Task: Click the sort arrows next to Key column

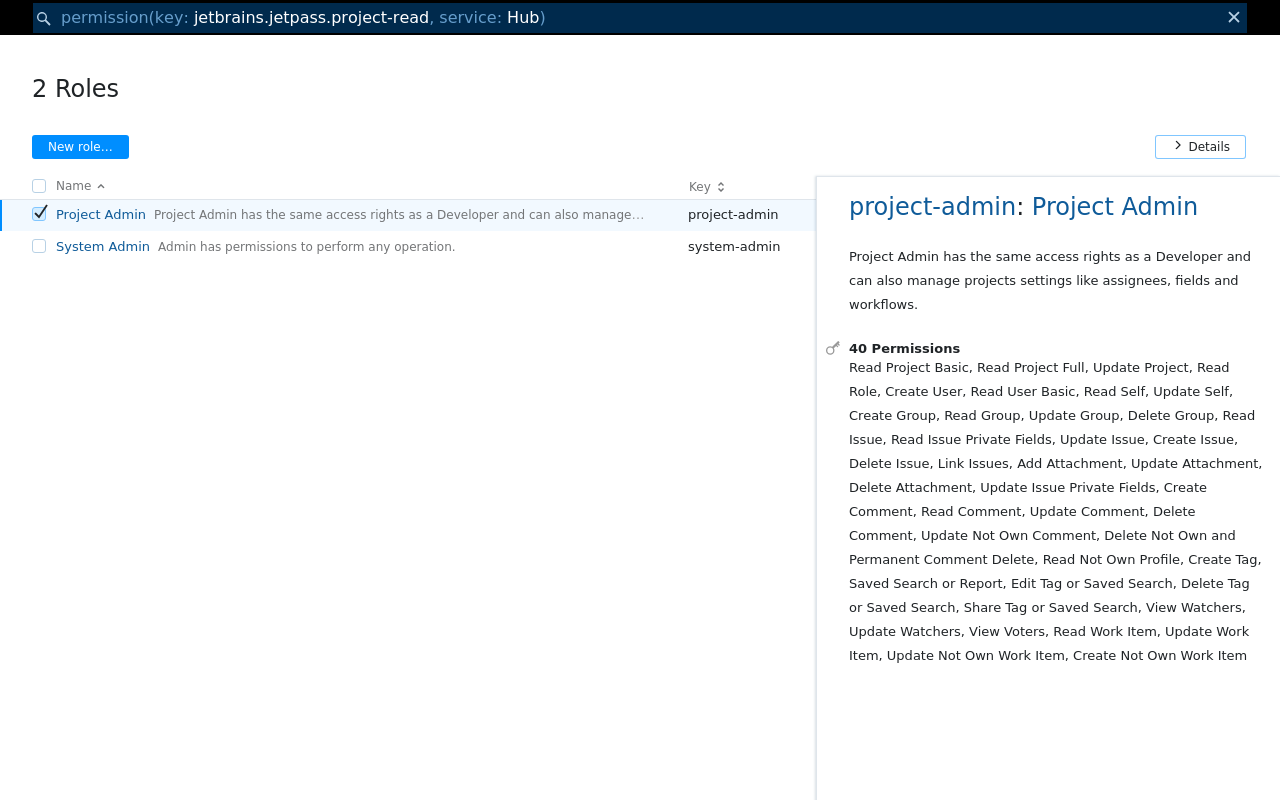Action: [x=720, y=186]
